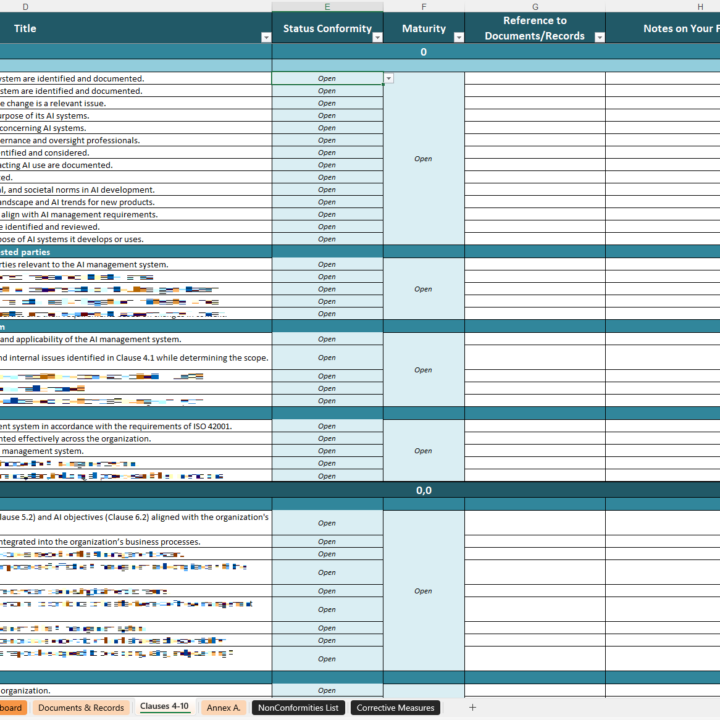
Task: Open the Reference to Documents/Records filter dropdown
Action: point(600,38)
